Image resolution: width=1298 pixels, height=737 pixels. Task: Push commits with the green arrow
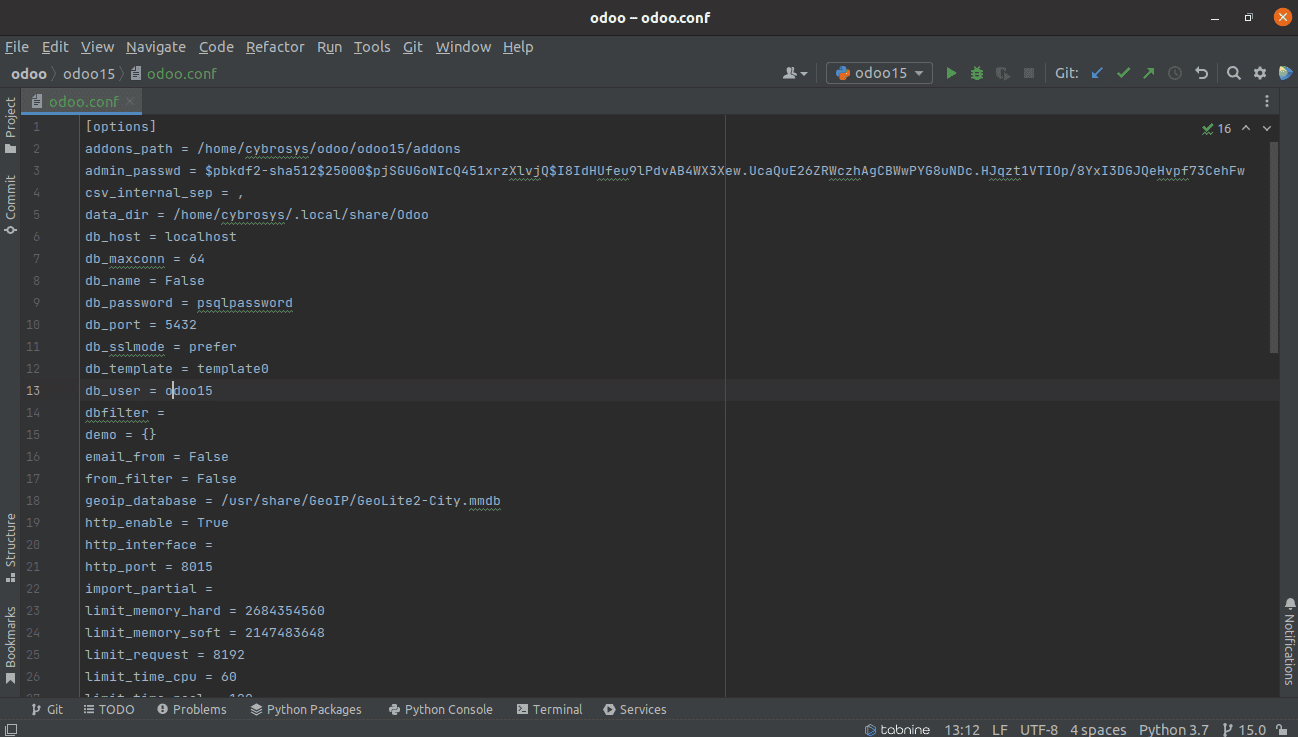[1149, 73]
